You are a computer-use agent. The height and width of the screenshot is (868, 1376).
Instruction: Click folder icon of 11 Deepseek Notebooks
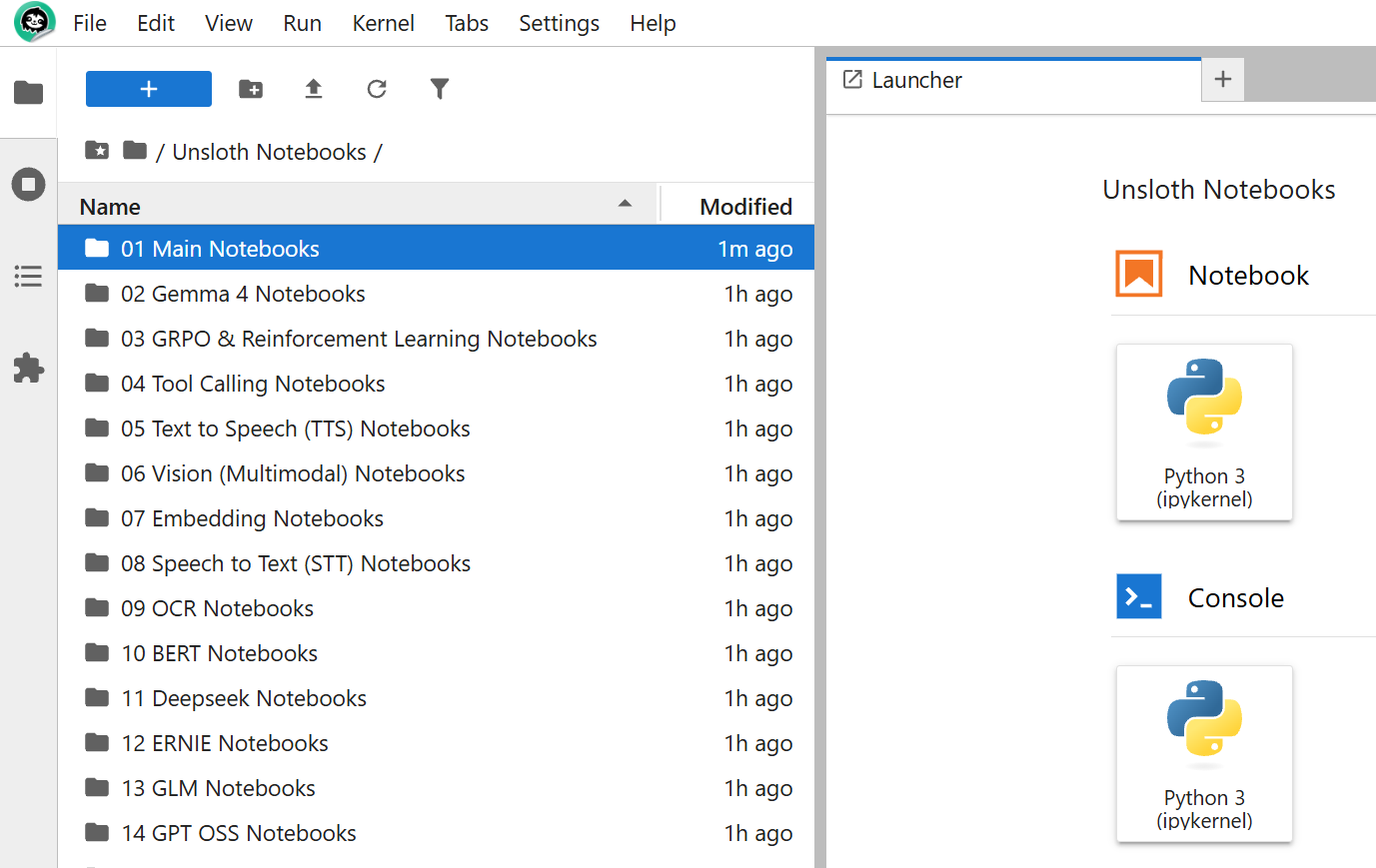tap(97, 697)
